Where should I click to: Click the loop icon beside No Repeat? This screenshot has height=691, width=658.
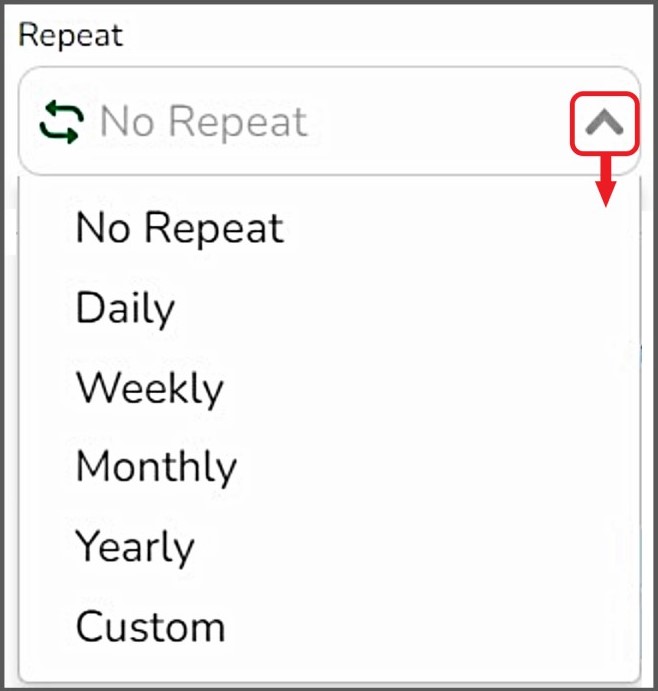62,122
